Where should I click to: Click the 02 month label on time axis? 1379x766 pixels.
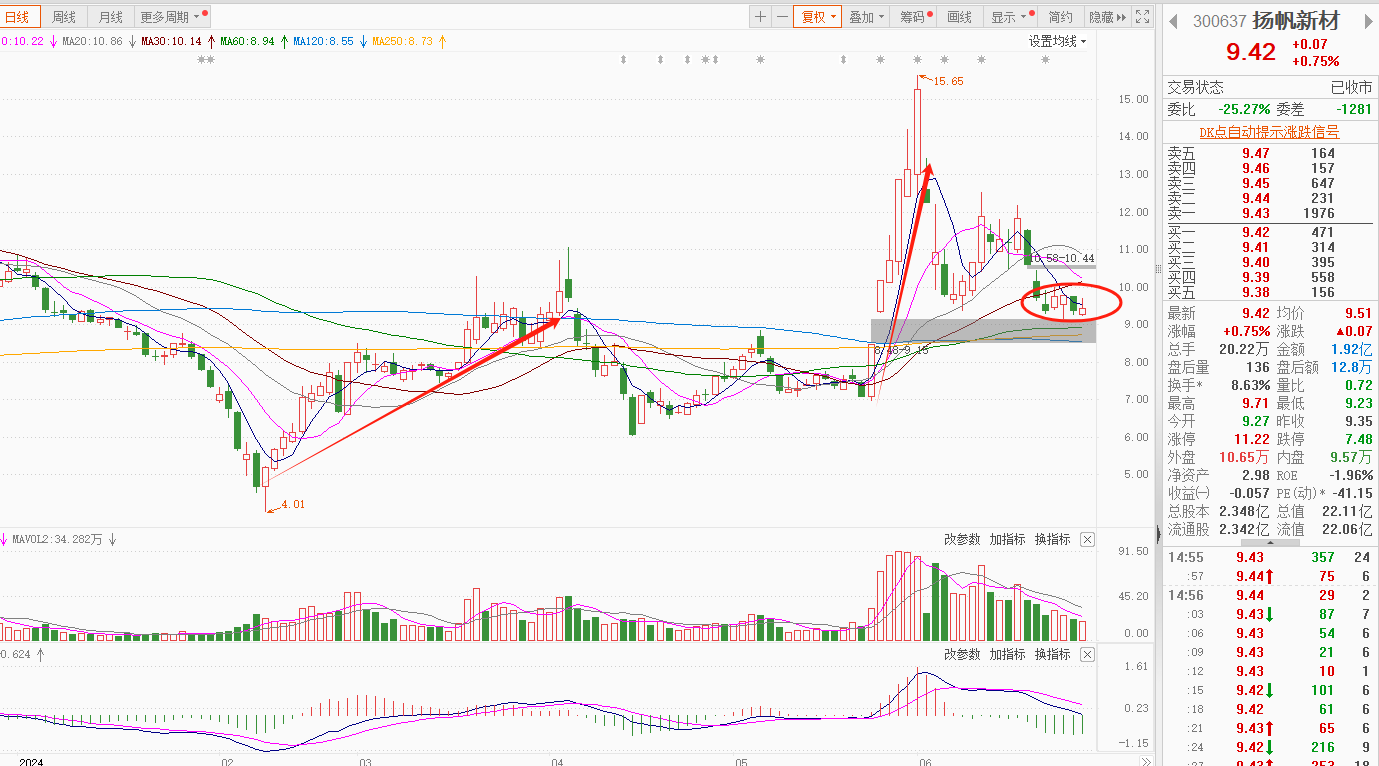228,762
